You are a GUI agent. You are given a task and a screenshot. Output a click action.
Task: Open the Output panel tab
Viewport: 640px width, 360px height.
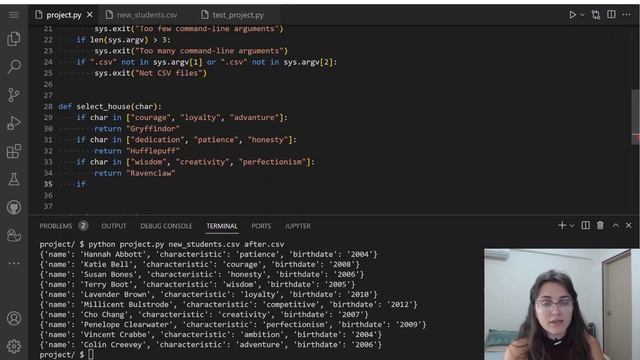113,226
